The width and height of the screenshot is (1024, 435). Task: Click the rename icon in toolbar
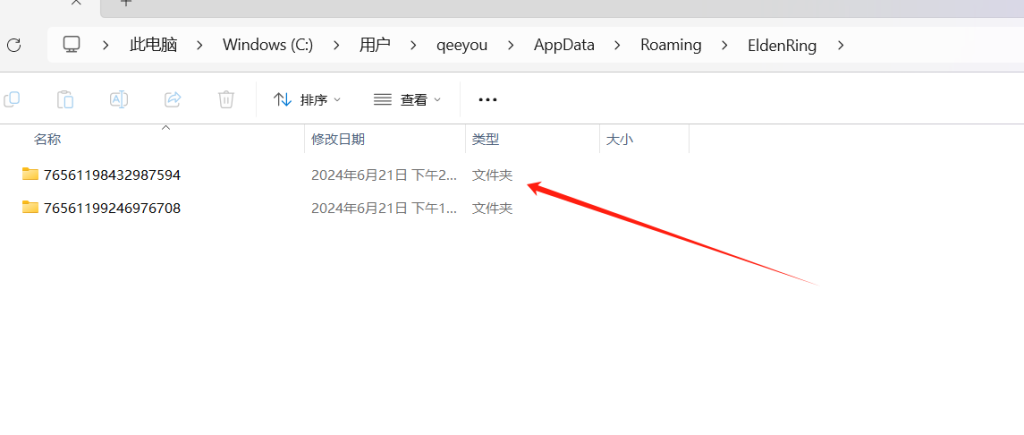point(118,99)
